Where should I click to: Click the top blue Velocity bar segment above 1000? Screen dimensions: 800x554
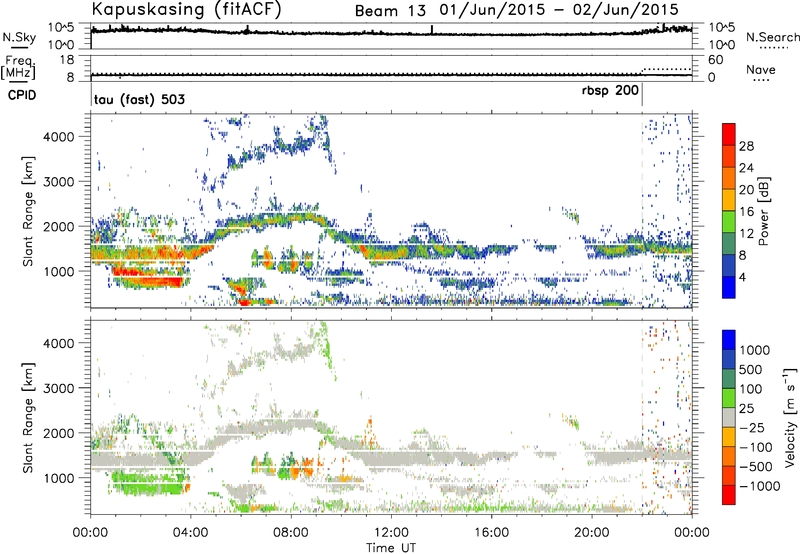click(x=729, y=340)
